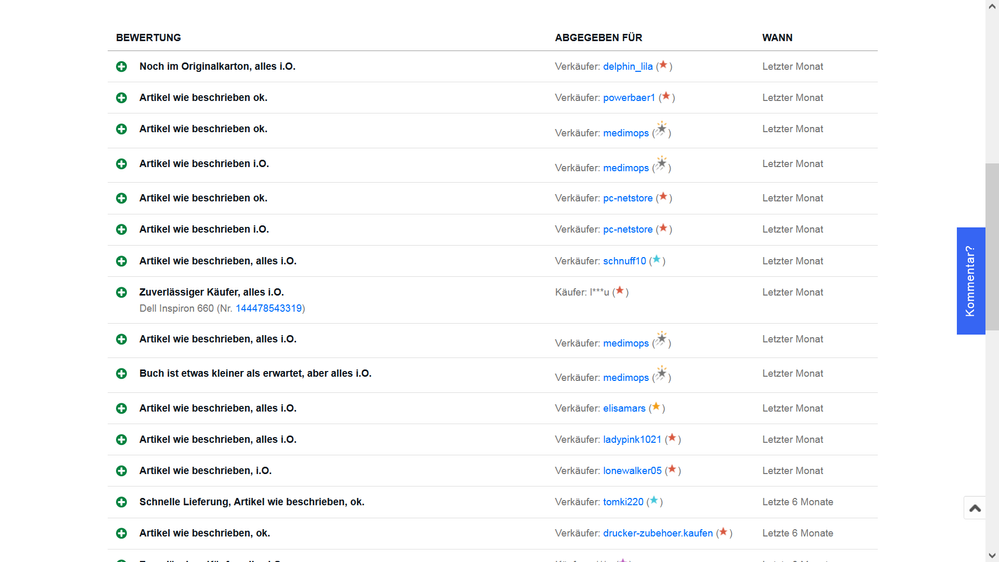Screen dimensions: 999x562
Task: Click the red star next to delphin_lila
Action: tap(663, 66)
